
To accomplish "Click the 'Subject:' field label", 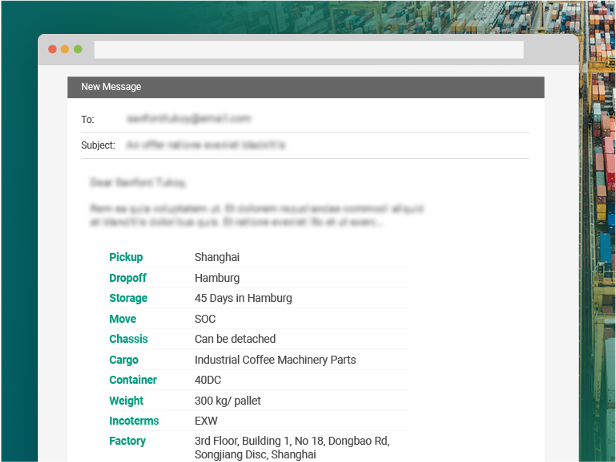I will point(98,145).
